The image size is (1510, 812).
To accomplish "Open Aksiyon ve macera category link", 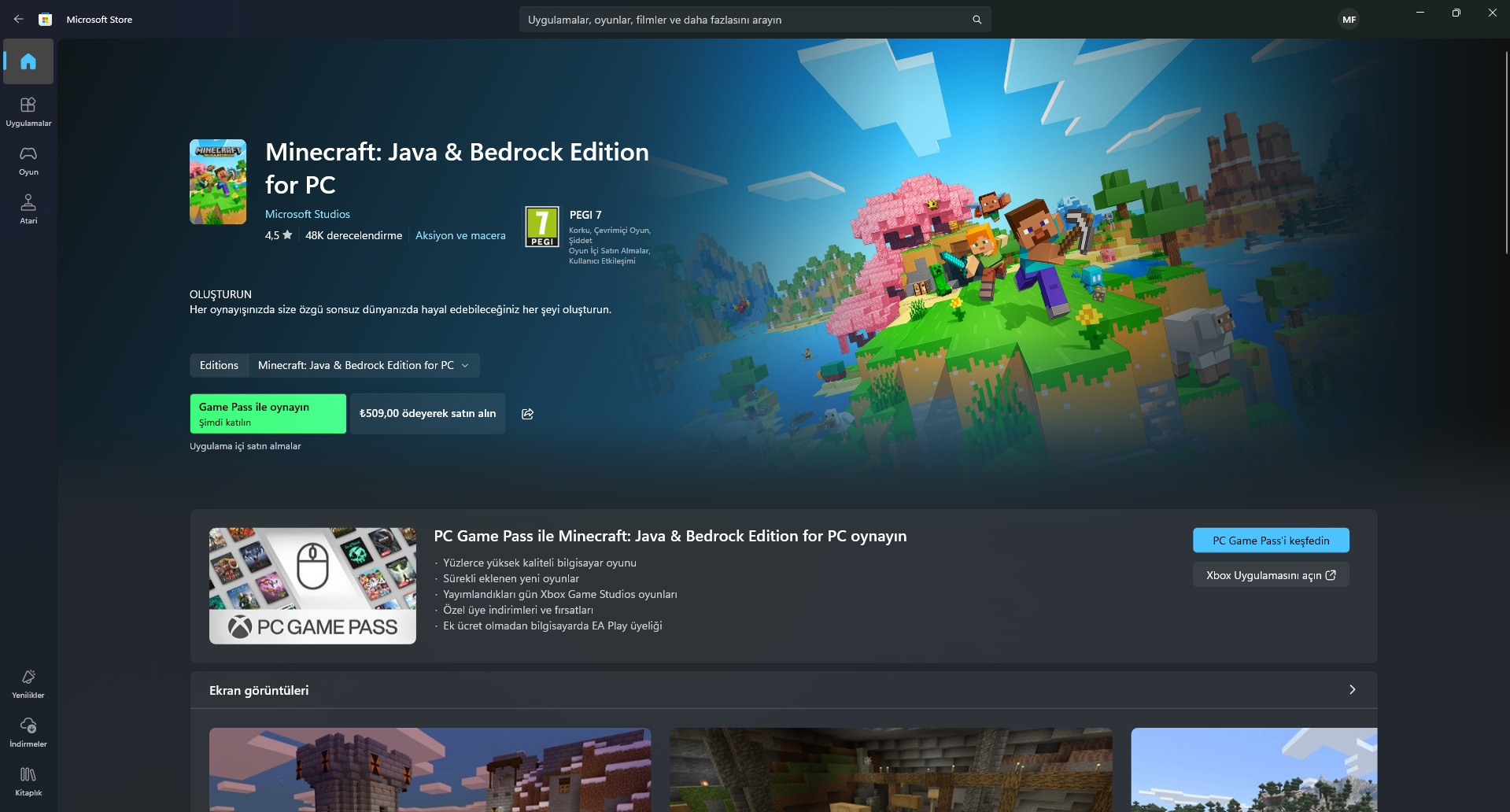I will [x=460, y=235].
